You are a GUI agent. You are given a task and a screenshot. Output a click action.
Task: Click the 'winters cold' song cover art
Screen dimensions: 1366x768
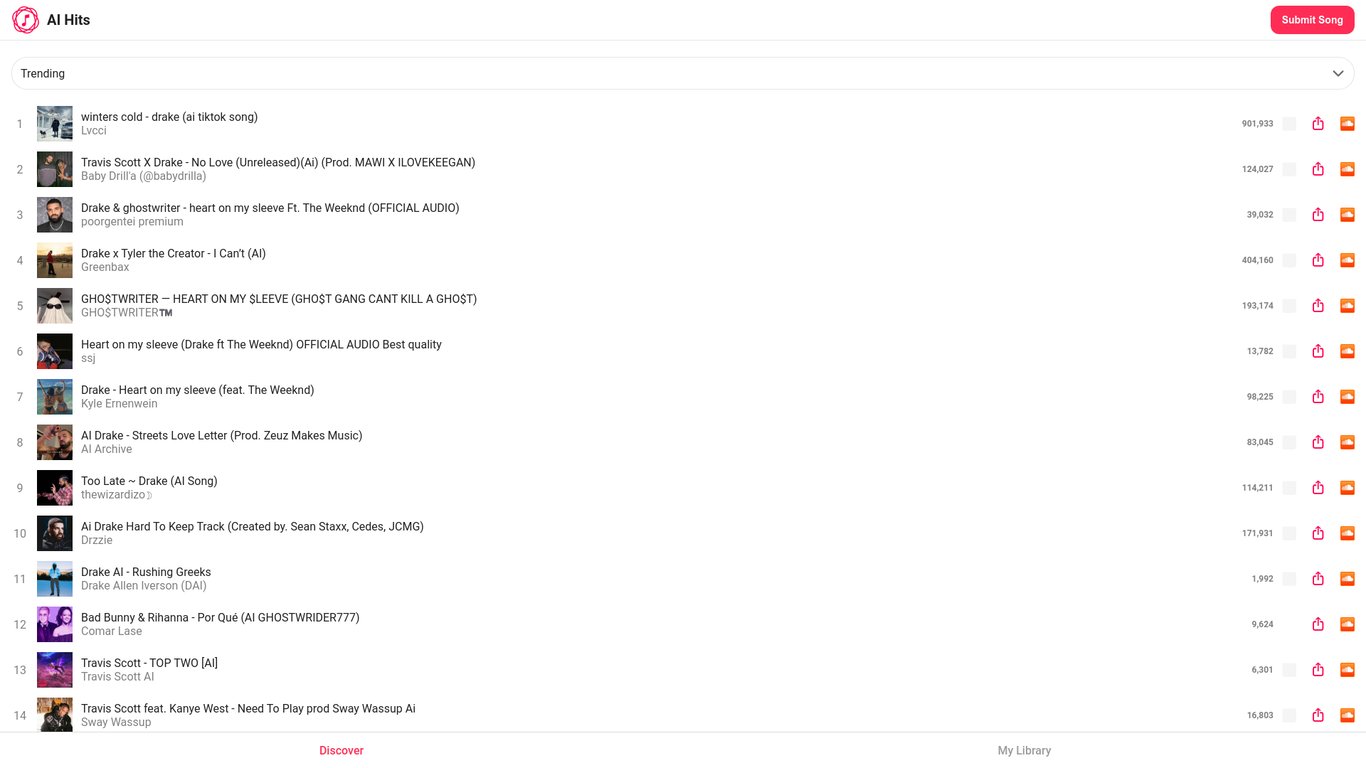click(x=55, y=124)
